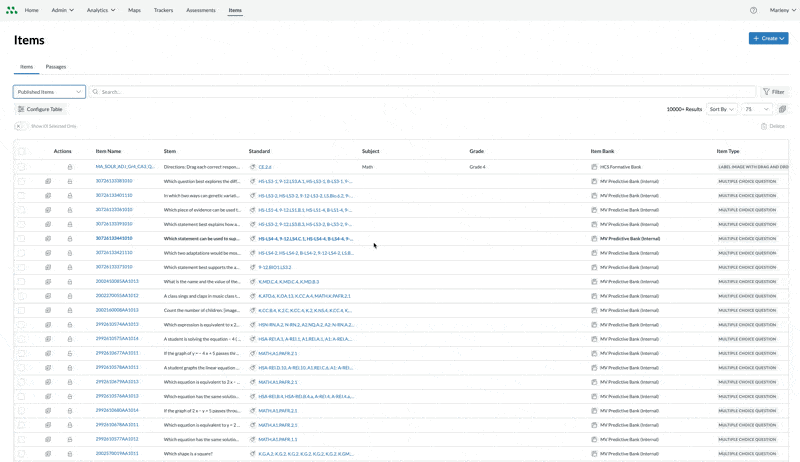The height and width of the screenshot is (462, 800).
Task: Click lock icon for item MA_SOLR_AD.I_Gr4_CA3
Action: pos(70,167)
